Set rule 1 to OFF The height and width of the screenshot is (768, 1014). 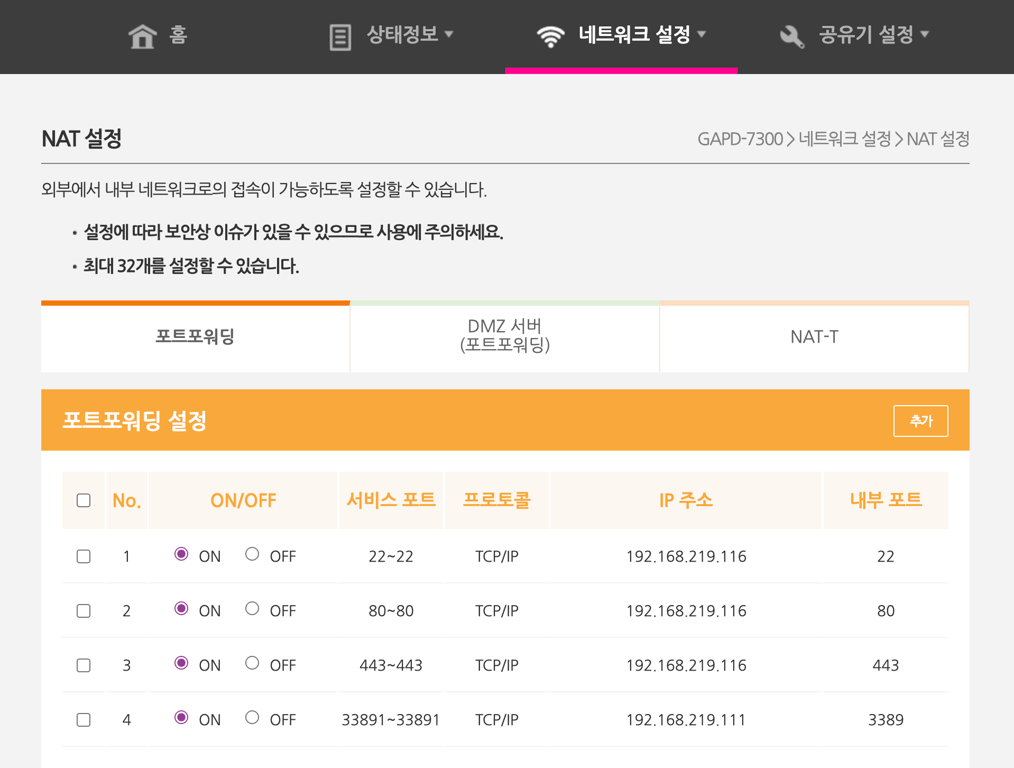[x=252, y=554]
